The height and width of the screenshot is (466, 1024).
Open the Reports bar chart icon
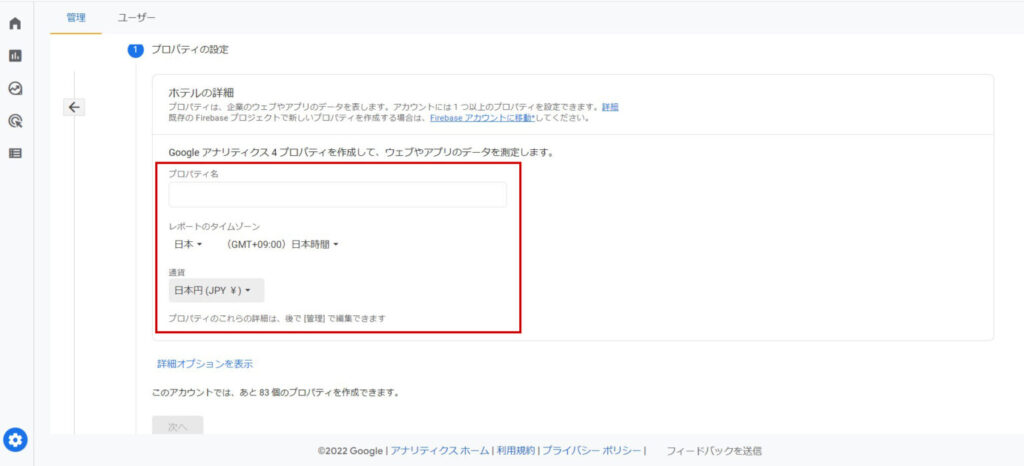[15, 56]
